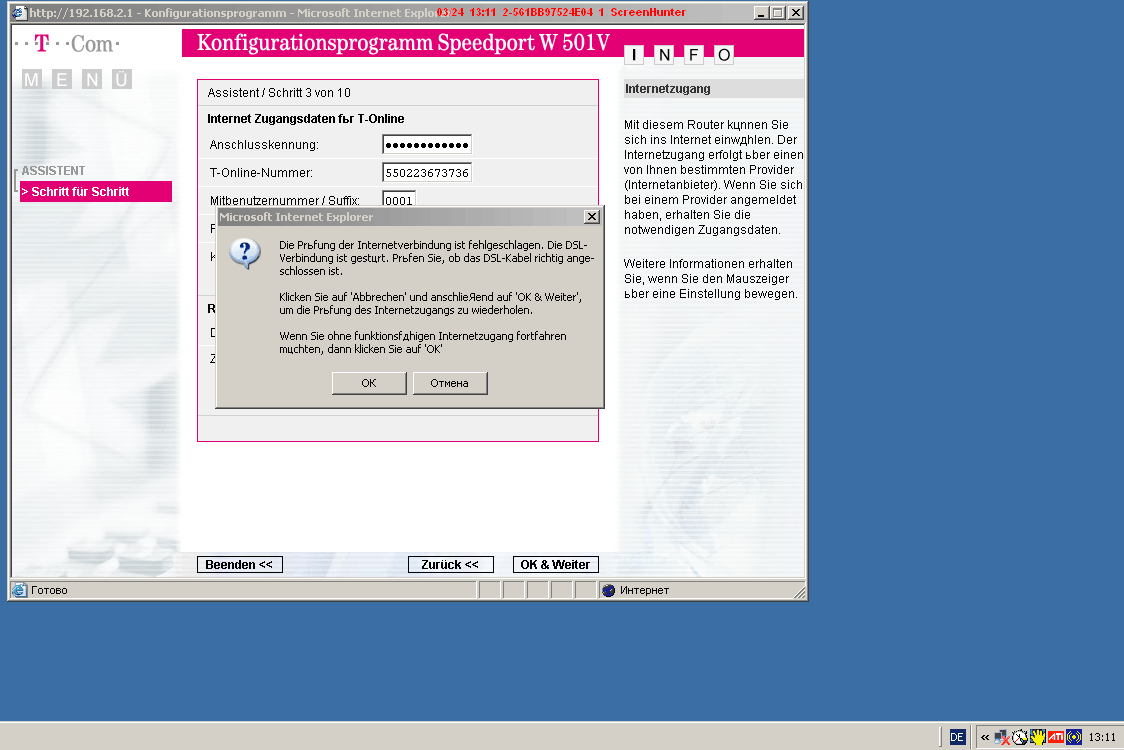Click the question mark dialog icon
The image size is (1124, 750).
coord(245,255)
